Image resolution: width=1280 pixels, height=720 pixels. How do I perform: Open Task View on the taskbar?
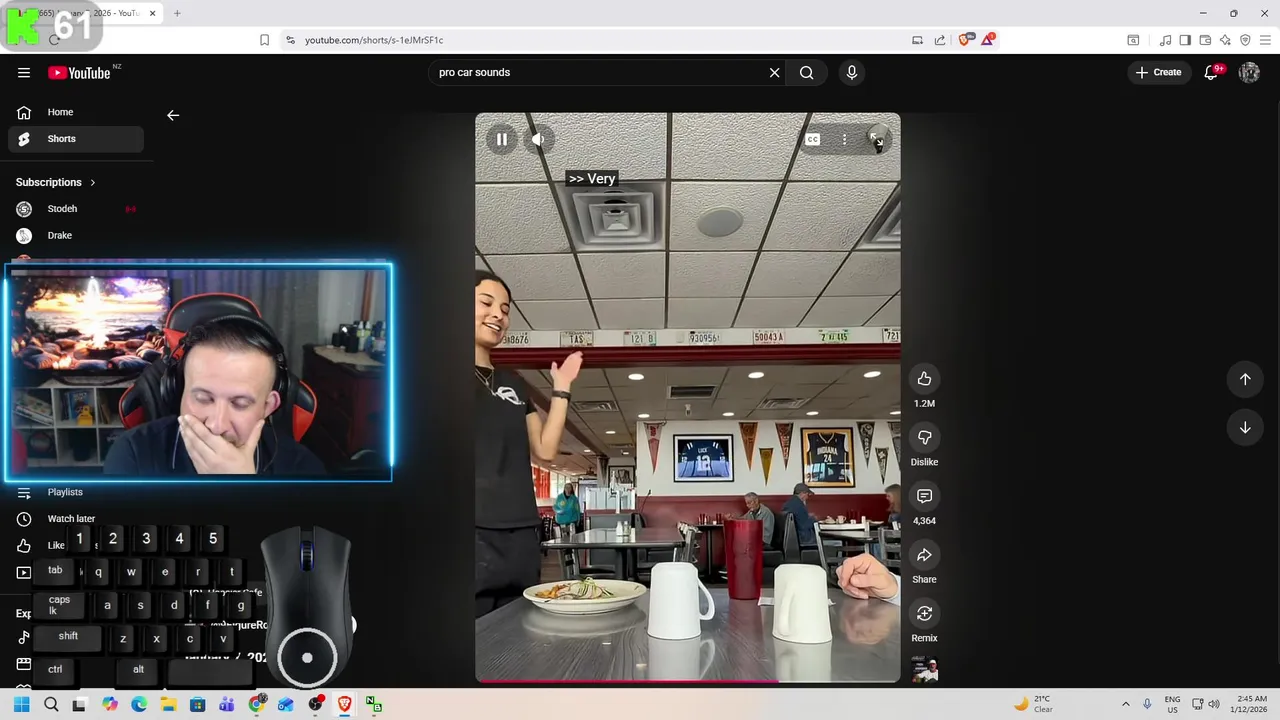click(79, 704)
